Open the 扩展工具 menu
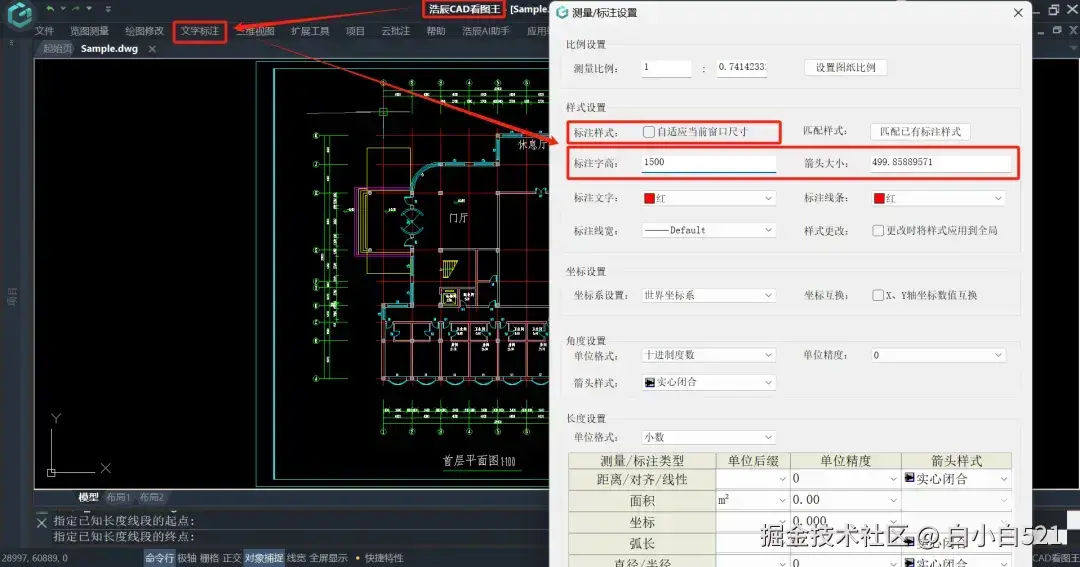 point(310,31)
